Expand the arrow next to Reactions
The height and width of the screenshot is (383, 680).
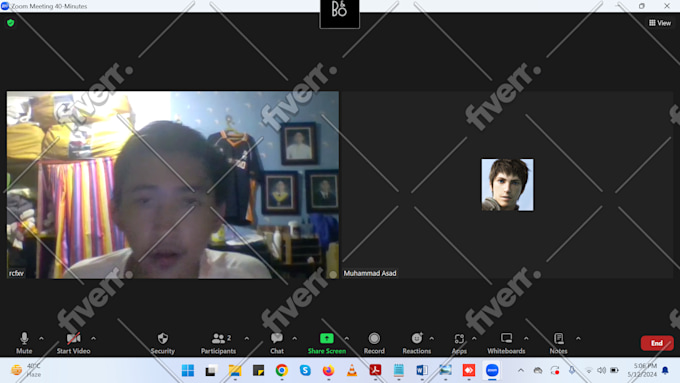[x=432, y=338]
